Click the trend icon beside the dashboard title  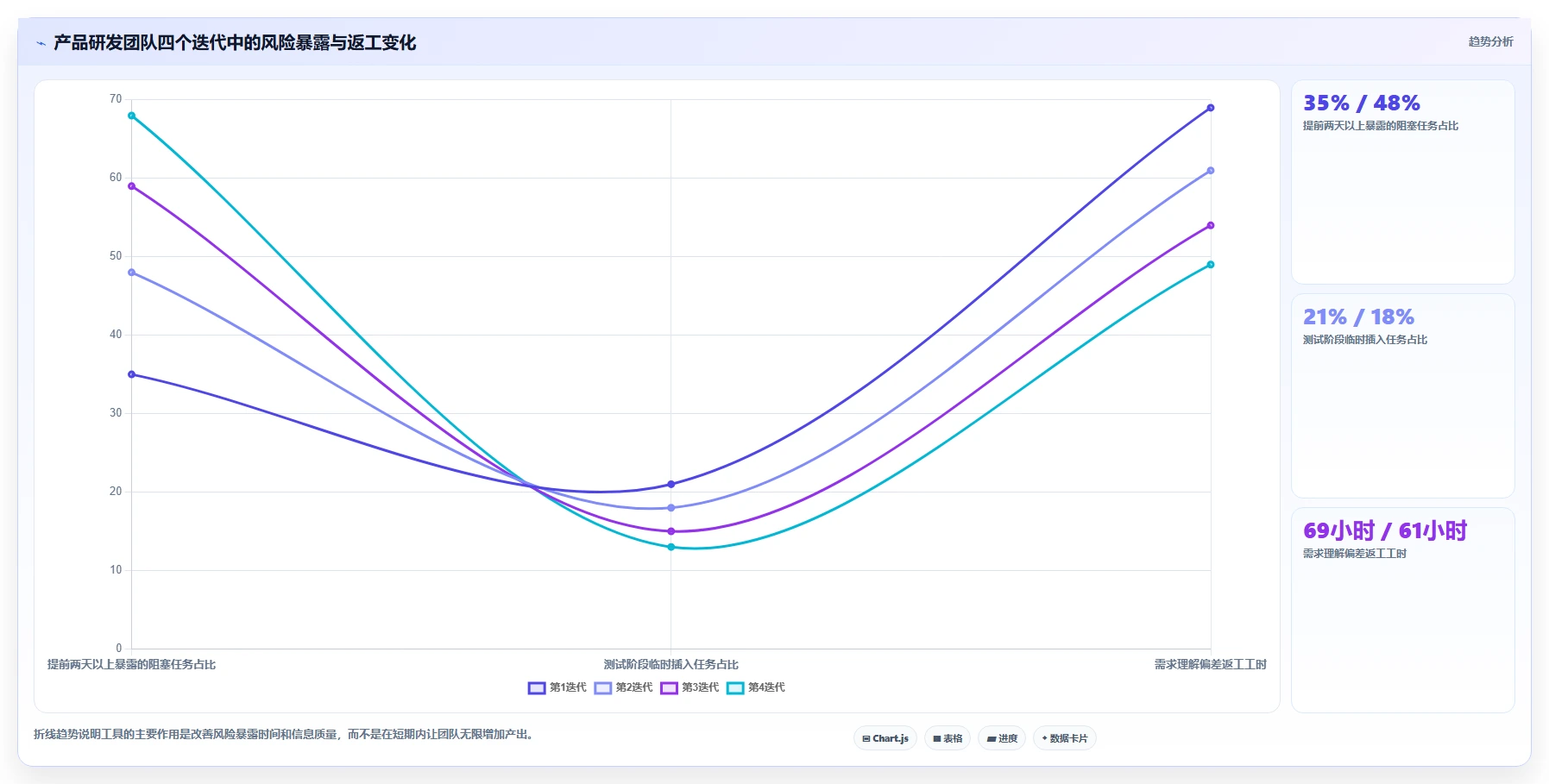pyautogui.click(x=41, y=43)
